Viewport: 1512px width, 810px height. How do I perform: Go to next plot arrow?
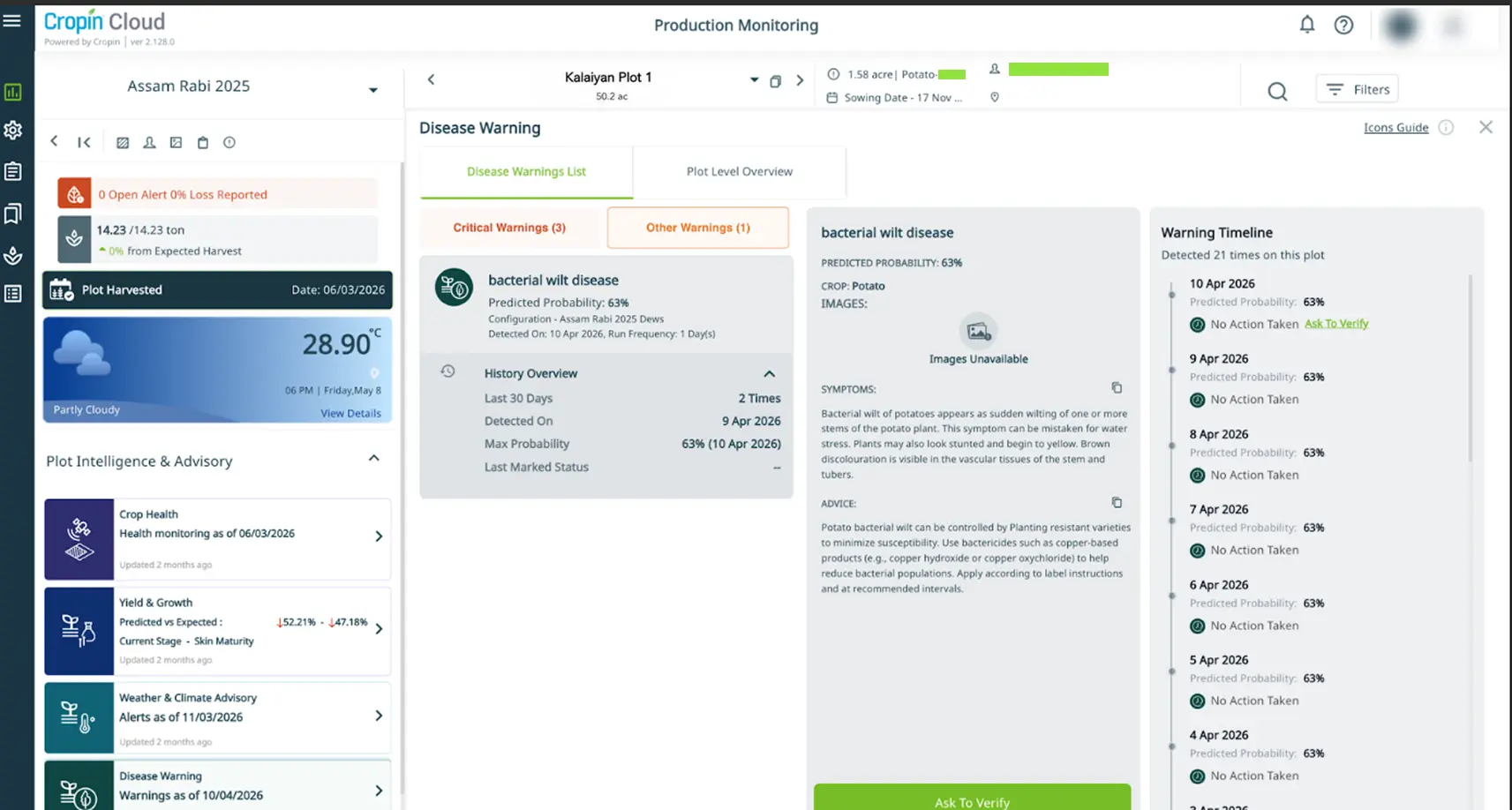(x=800, y=80)
